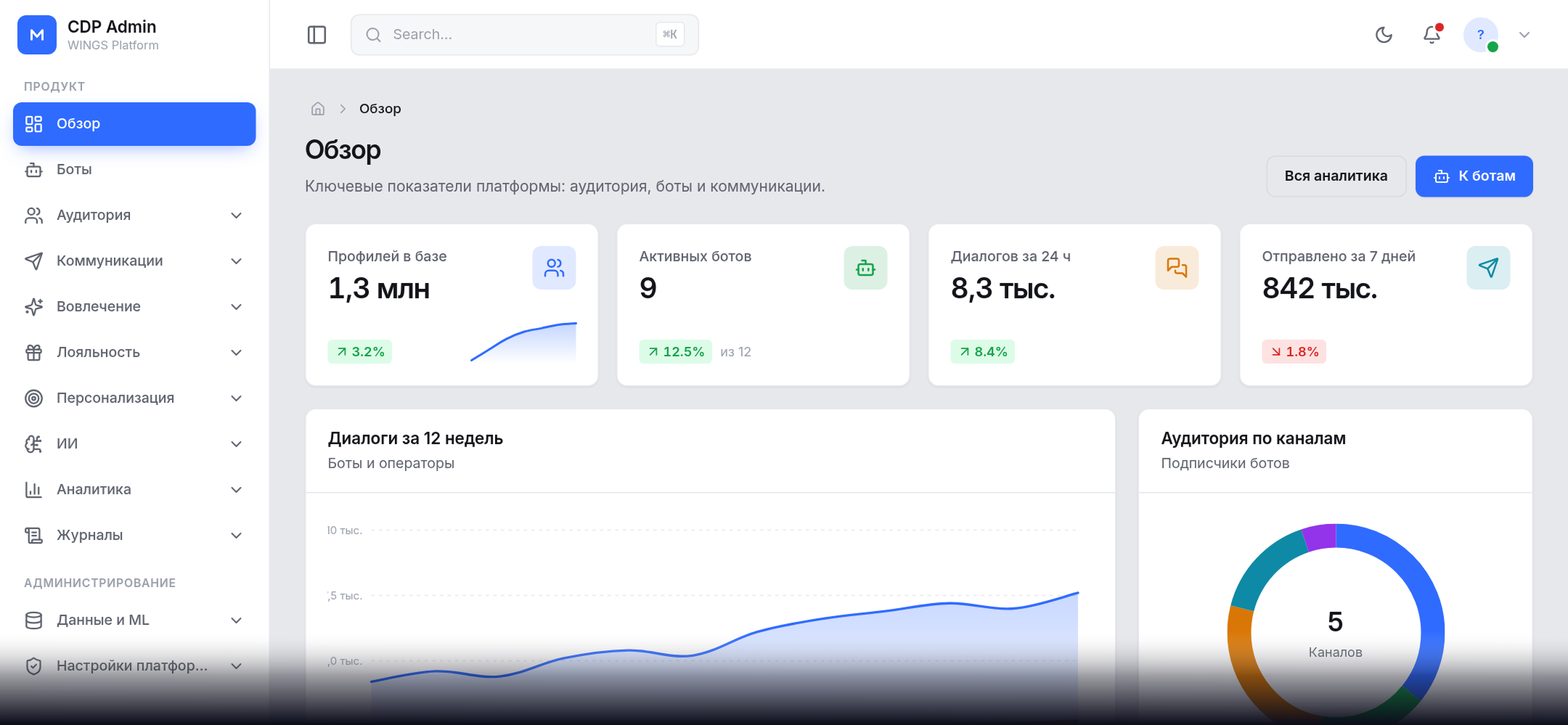
Task: Toggle the sidebar panel icon
Action: 317,35
